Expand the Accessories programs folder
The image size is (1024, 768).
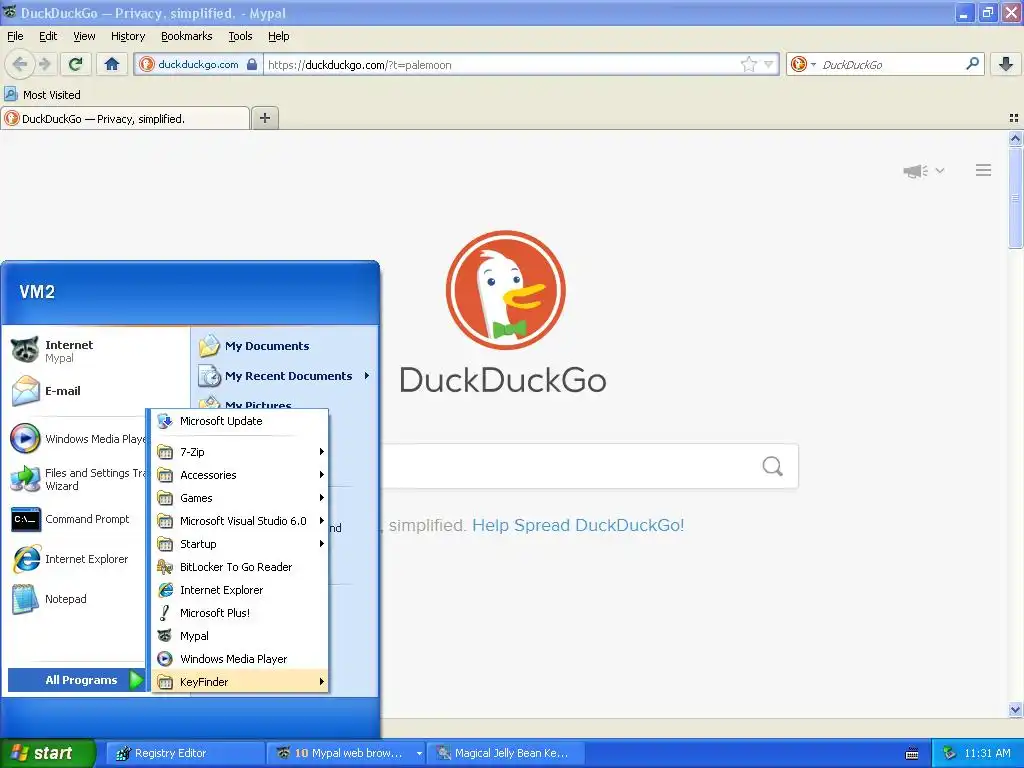[x=240, y=475]
